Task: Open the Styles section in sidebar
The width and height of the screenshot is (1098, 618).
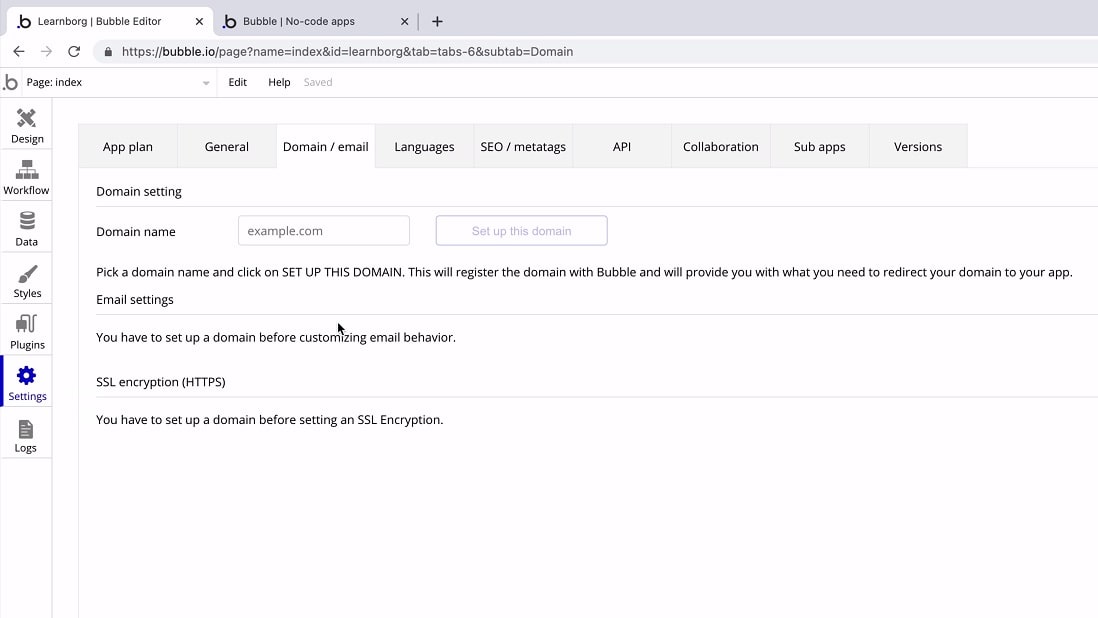Action: (x=27, y=281)
